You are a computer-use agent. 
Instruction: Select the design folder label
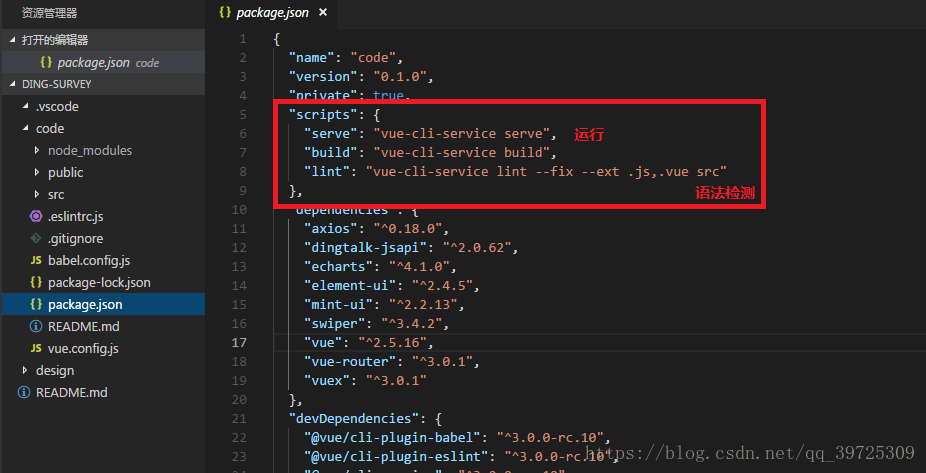point(55,370)
